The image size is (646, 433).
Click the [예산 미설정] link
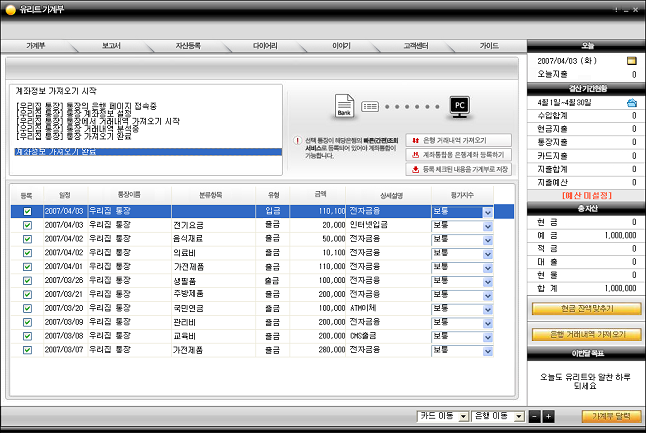(x=587, y=195)
